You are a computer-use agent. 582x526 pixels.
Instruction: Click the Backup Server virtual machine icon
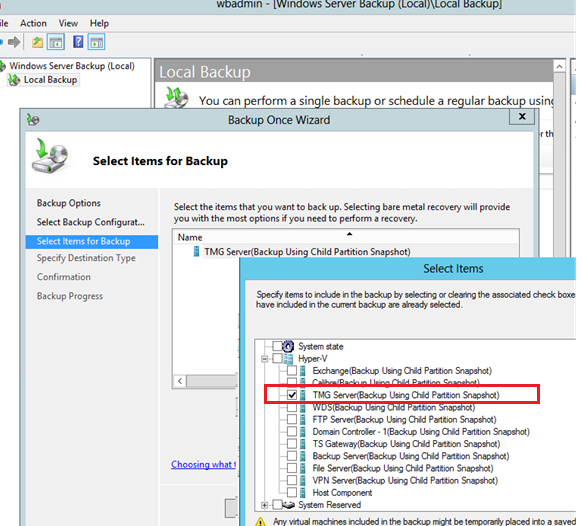[303, 456]
